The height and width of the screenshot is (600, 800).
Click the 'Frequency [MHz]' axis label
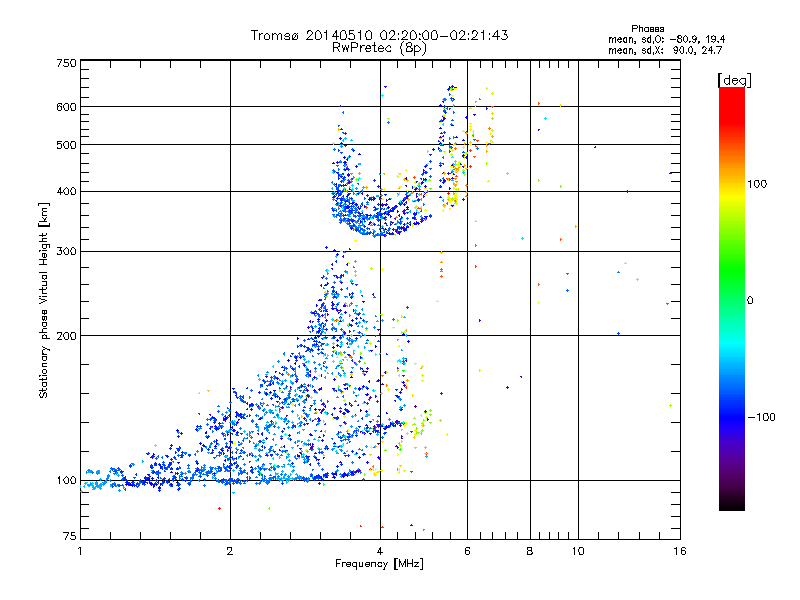point(379,564)
